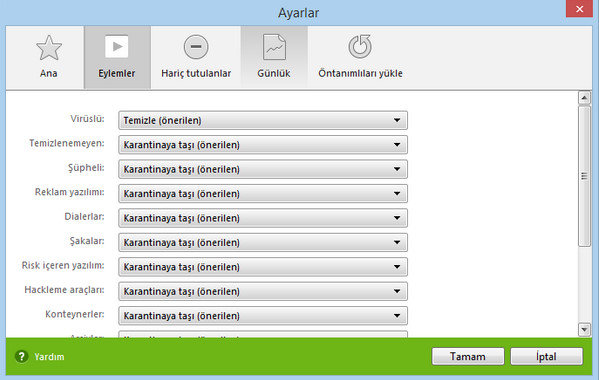Click the play icon for Eylemler
This screenshot has width=599, height=380.
click(x=117, y=47)
